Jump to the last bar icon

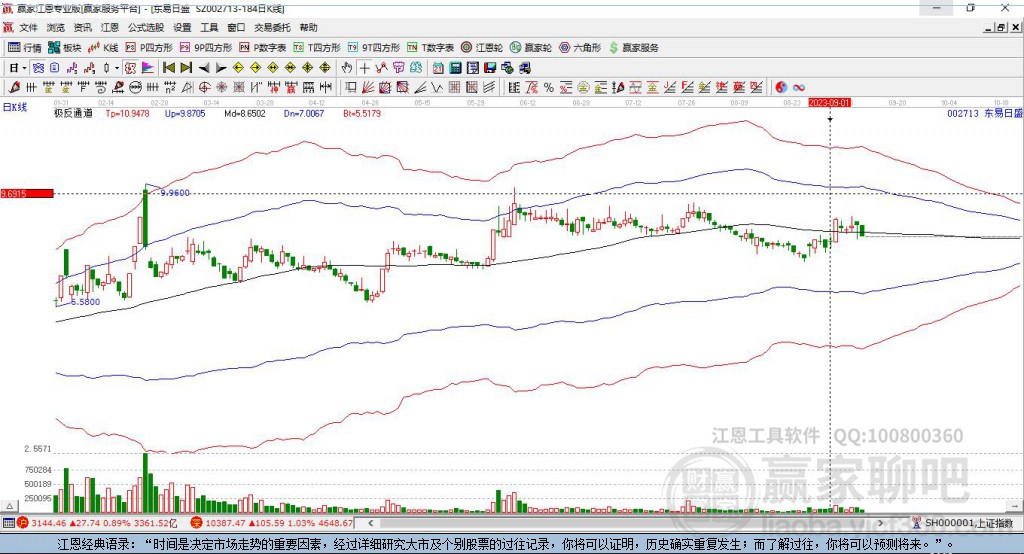186,68
